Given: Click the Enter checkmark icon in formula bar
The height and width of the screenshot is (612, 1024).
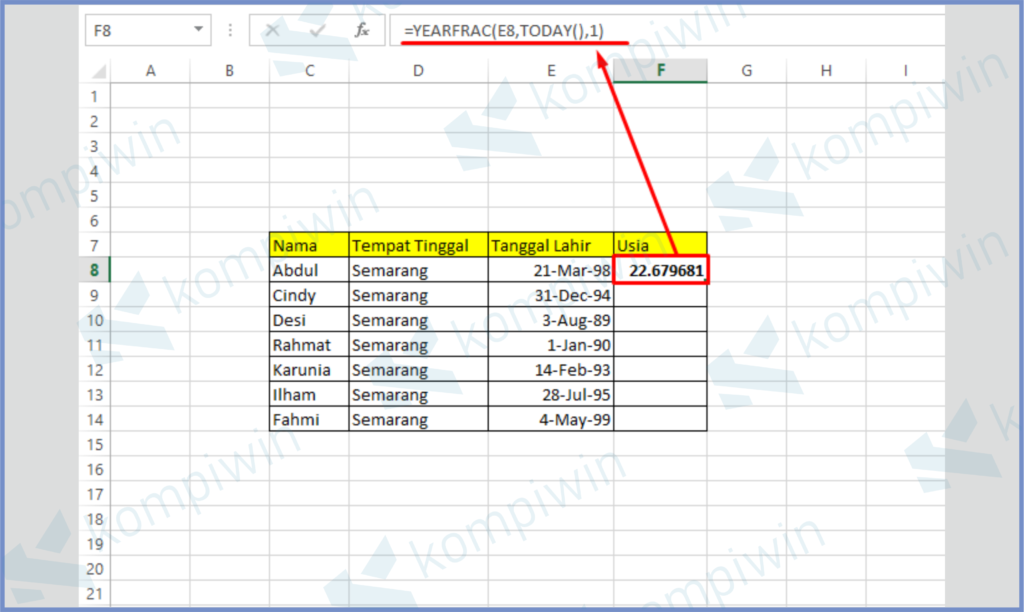Looking at the screenshot, I should [x=318, y=30].
